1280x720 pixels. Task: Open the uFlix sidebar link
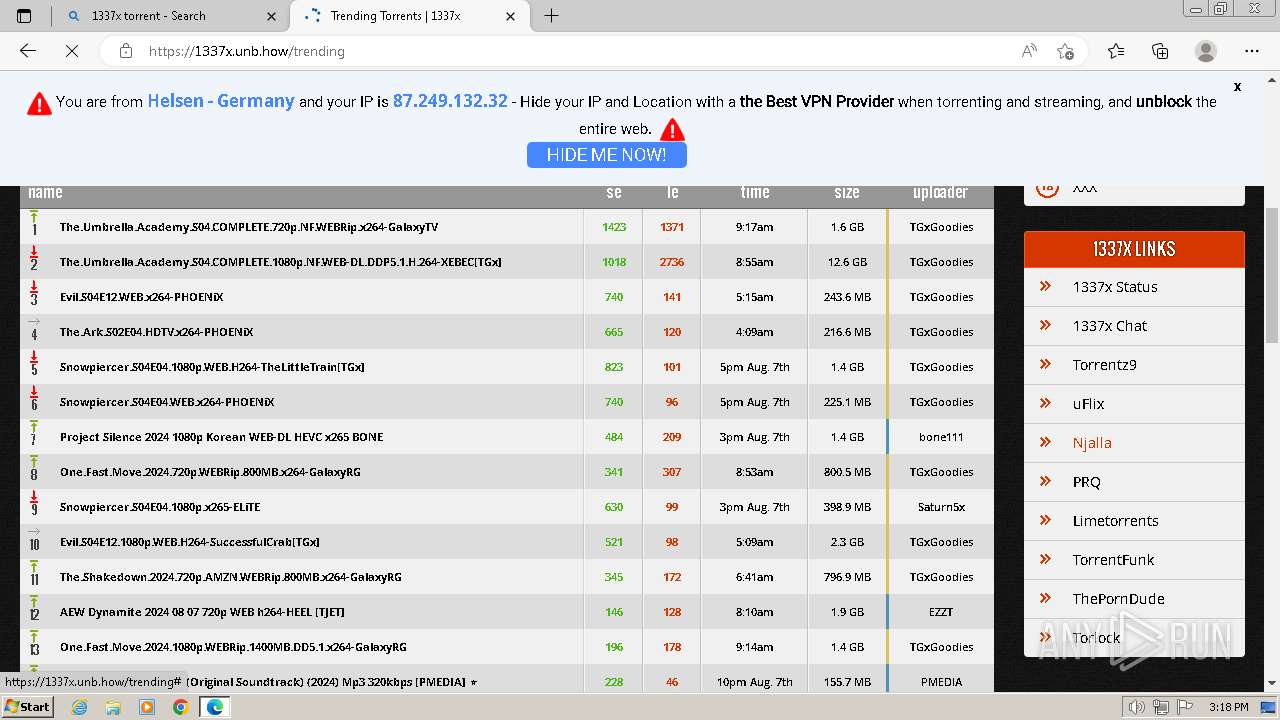pos(1088,404)
